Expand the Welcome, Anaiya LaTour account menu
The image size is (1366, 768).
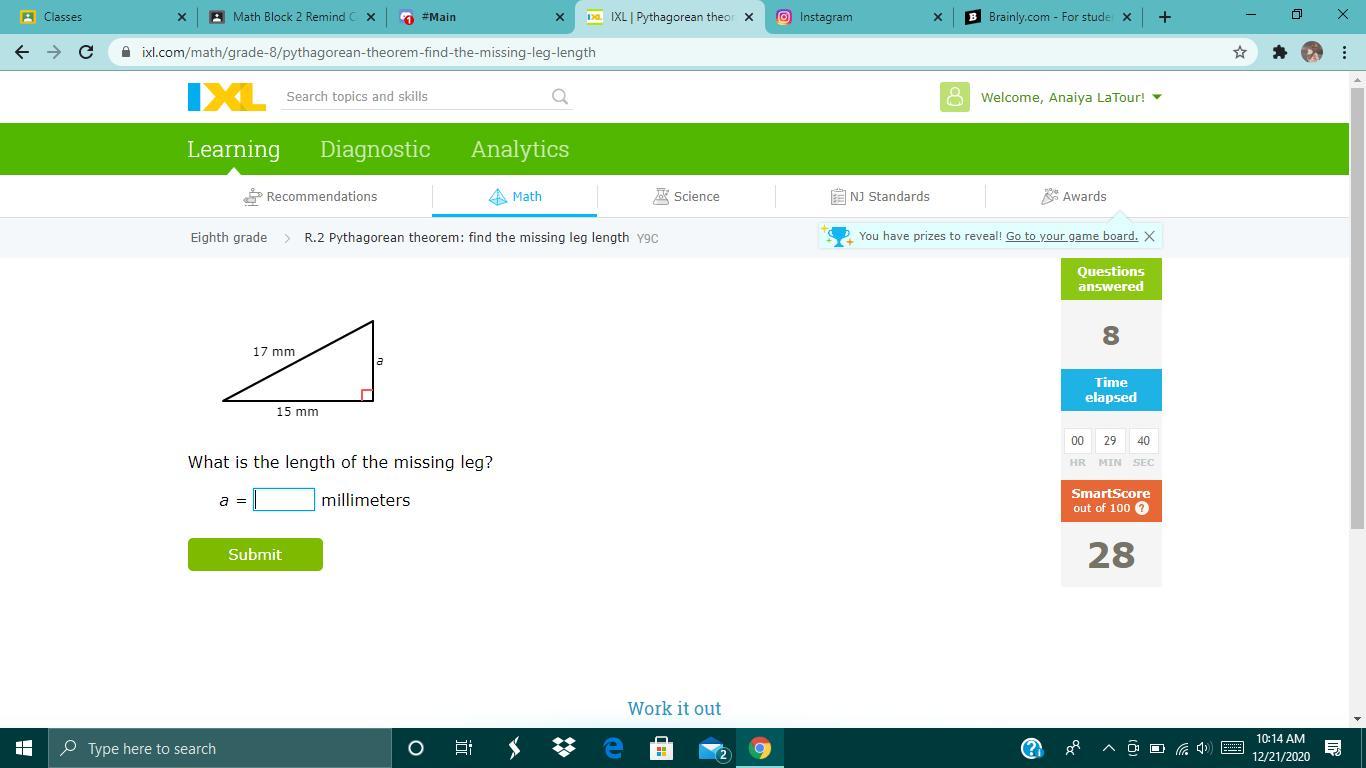click(1070, 97)
